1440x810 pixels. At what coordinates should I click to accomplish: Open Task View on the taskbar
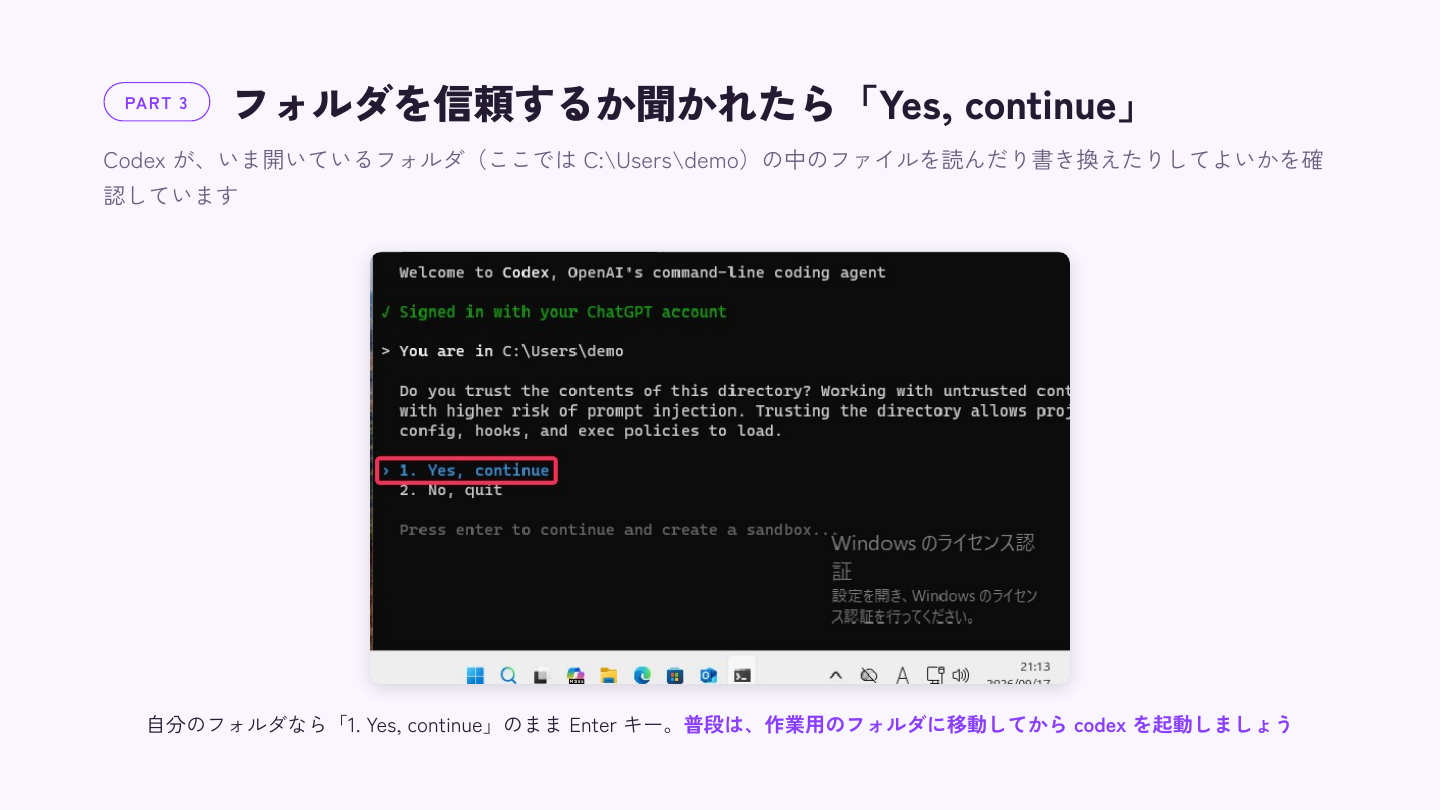pyautogui.click(x=541, y=675)
